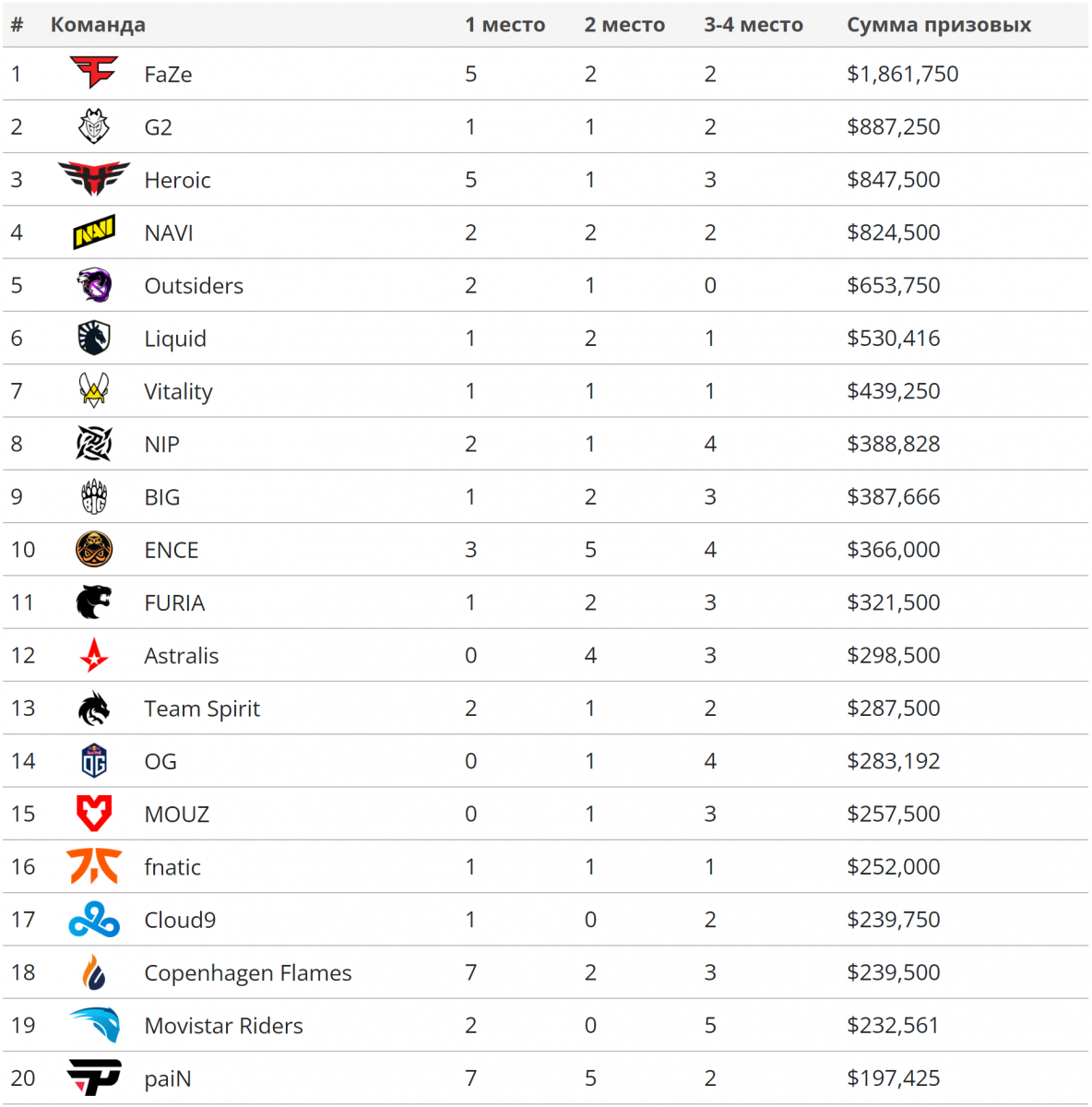
Task: Open the Movistar Riders team name
Action: click(223, 1026)
